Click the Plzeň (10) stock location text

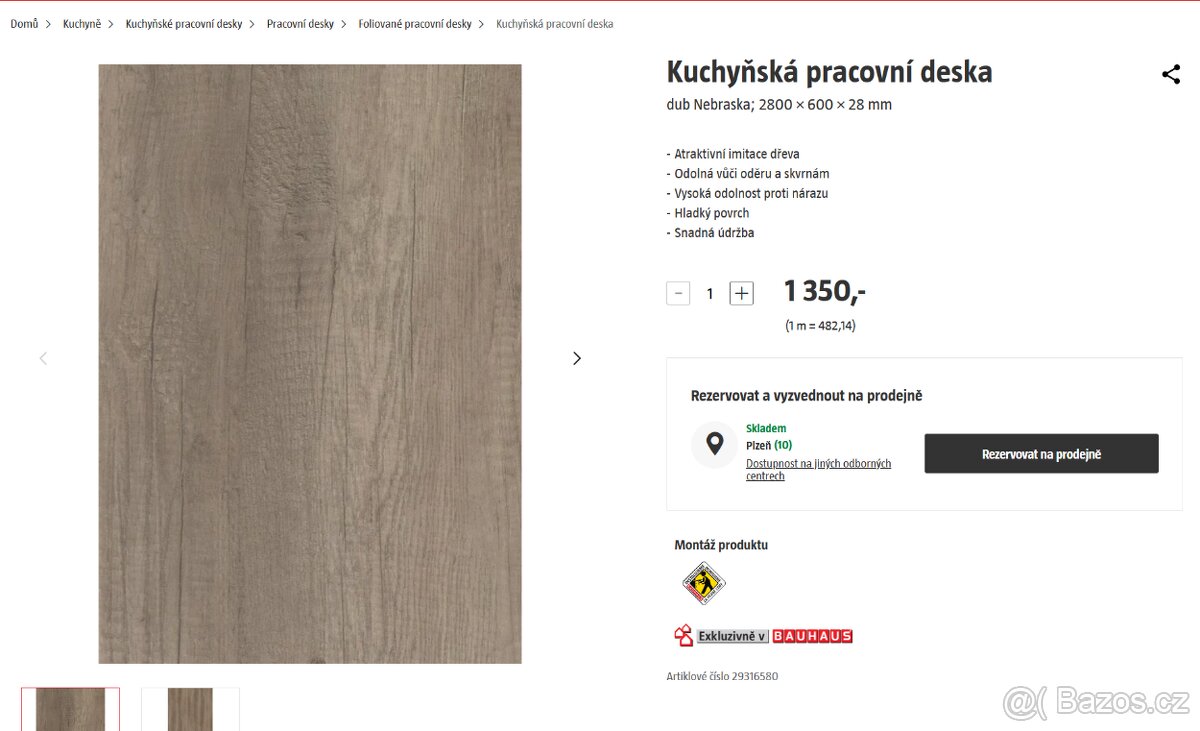coord(769,445)
